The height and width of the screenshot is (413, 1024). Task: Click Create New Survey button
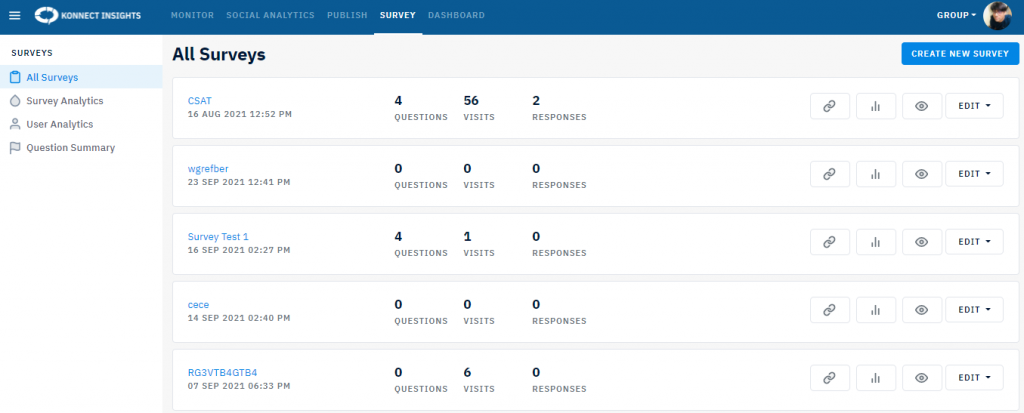point(960,54)
